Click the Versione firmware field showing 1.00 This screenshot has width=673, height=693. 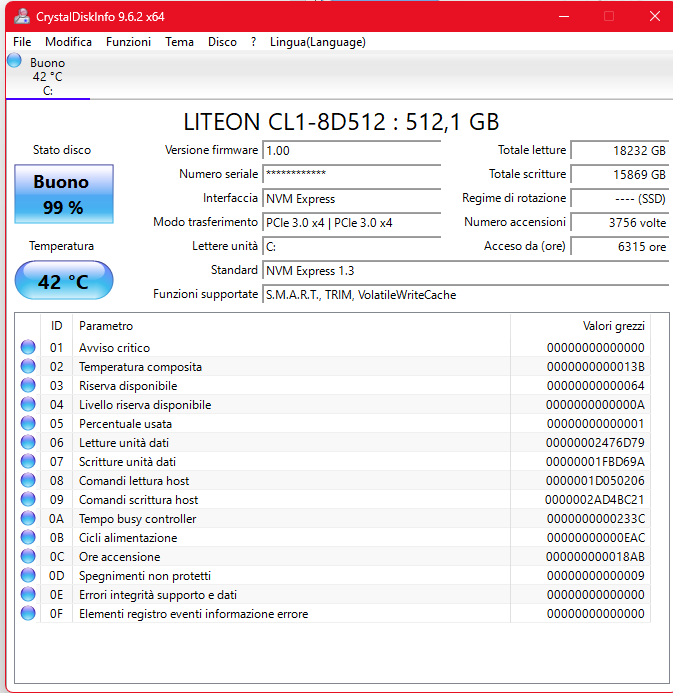point(350,150)
